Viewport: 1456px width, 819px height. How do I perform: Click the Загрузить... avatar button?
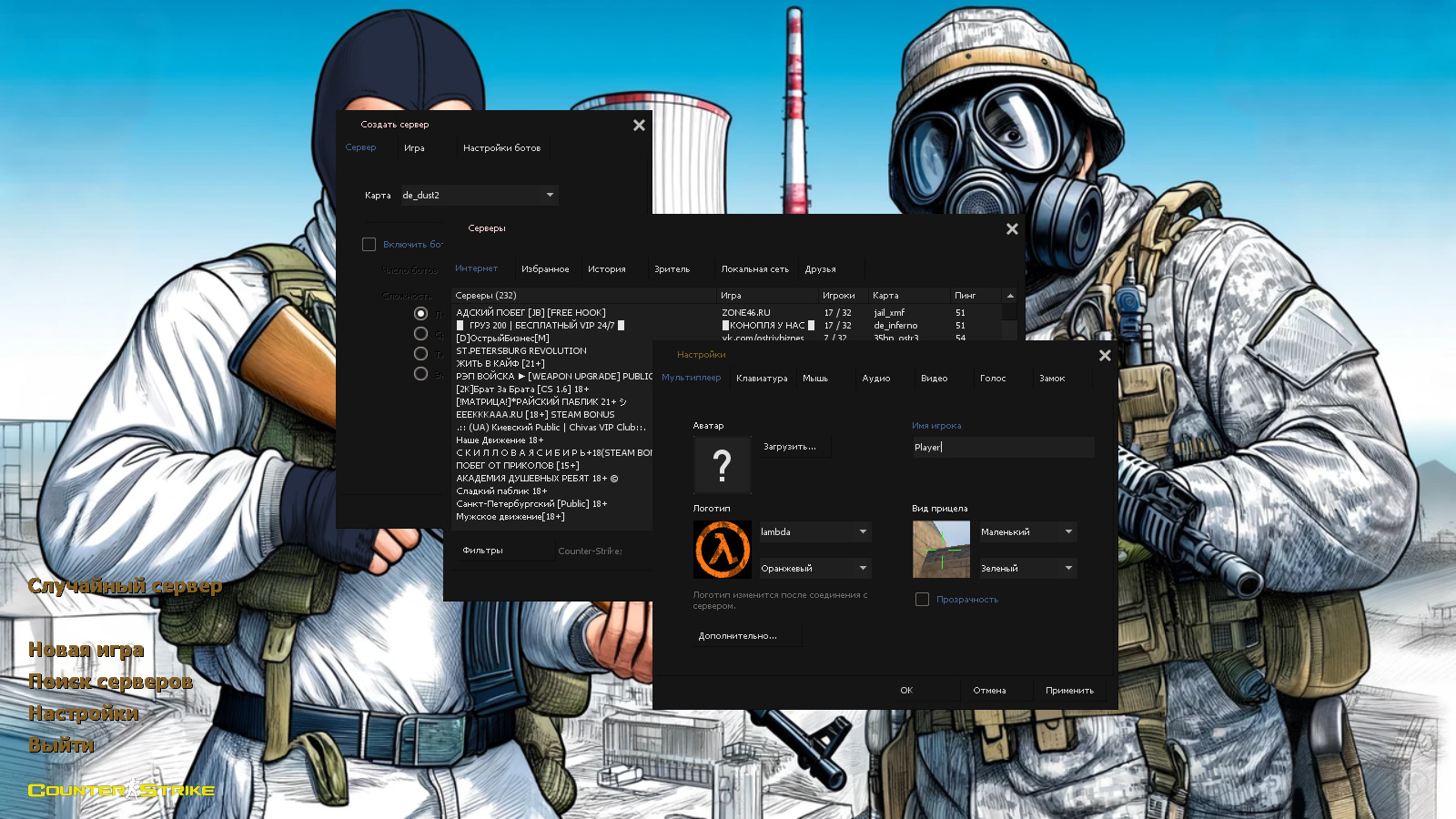[790, 447]
